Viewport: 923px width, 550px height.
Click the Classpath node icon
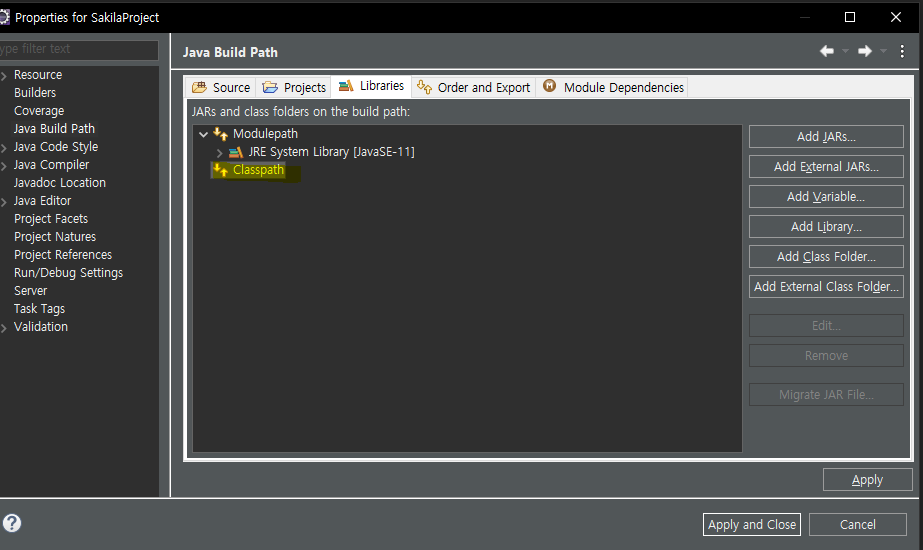(221, 170)
